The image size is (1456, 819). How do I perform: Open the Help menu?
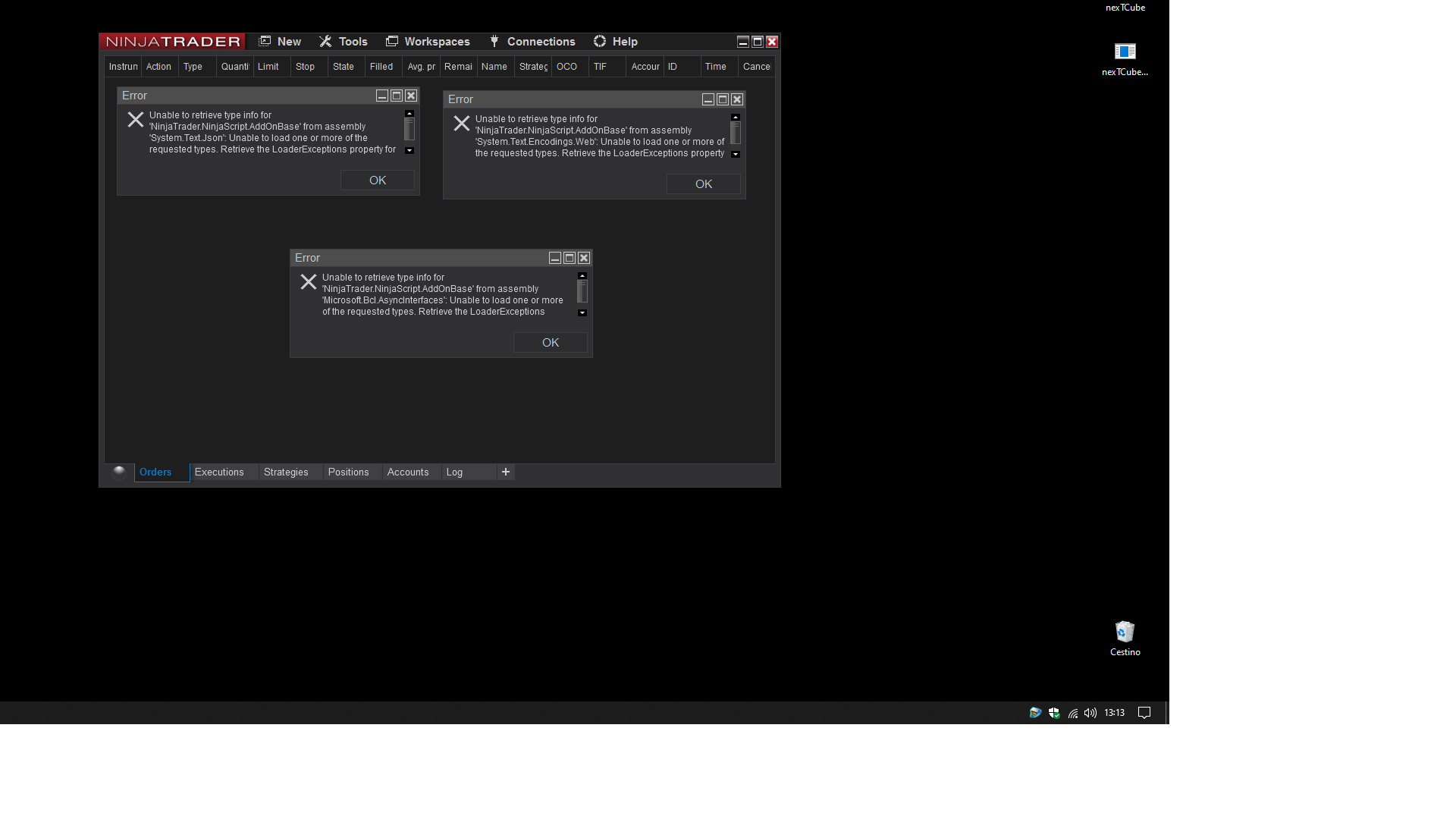[616, 42]
